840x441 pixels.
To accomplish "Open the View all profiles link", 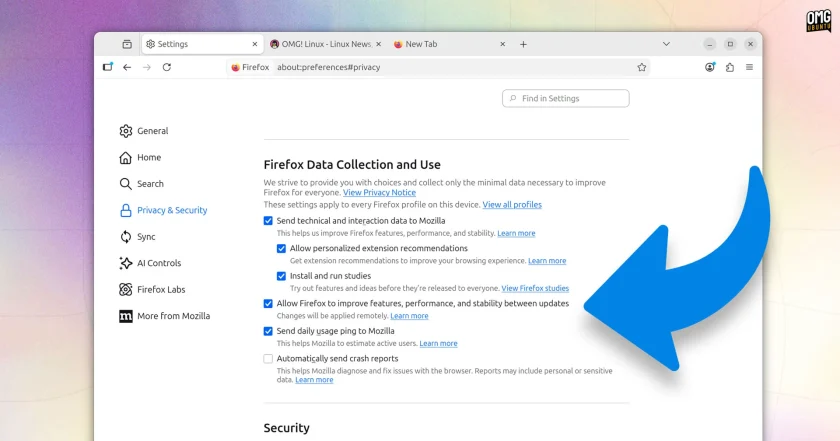I will (x=512, y=205).
